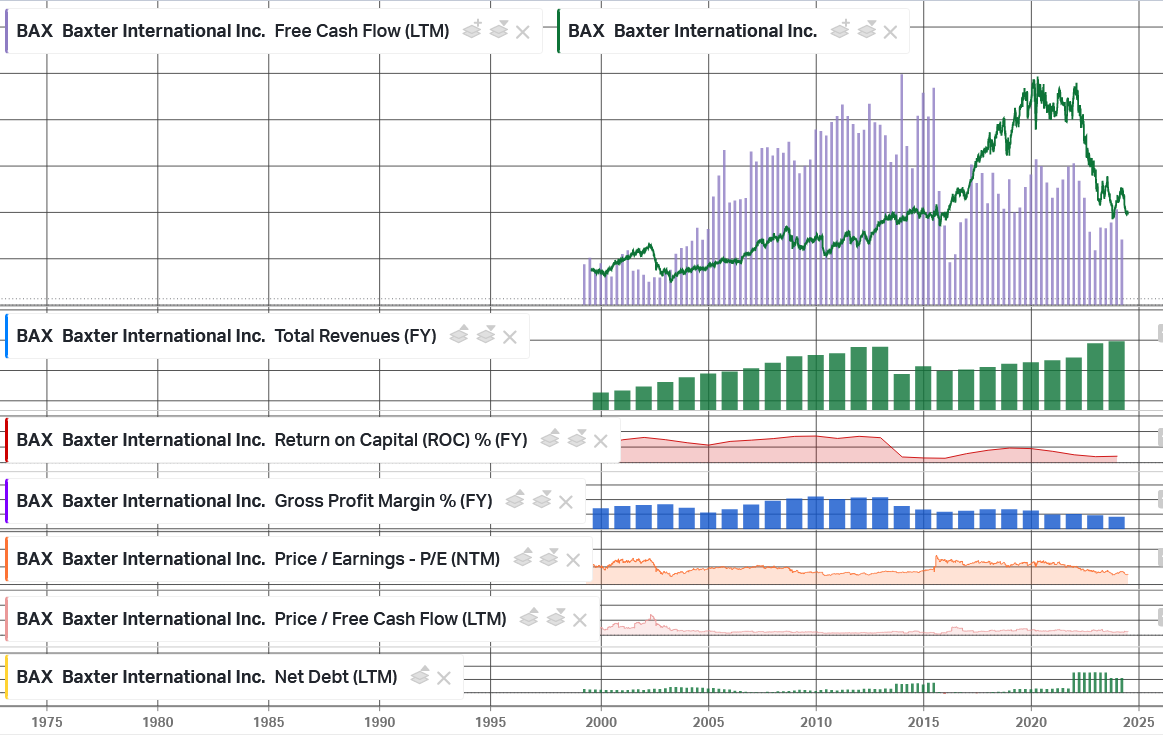This screenshot has width=1163, height=735.
Task: Click the blue color marker of Total Revenues
Action: pos(7,336)
